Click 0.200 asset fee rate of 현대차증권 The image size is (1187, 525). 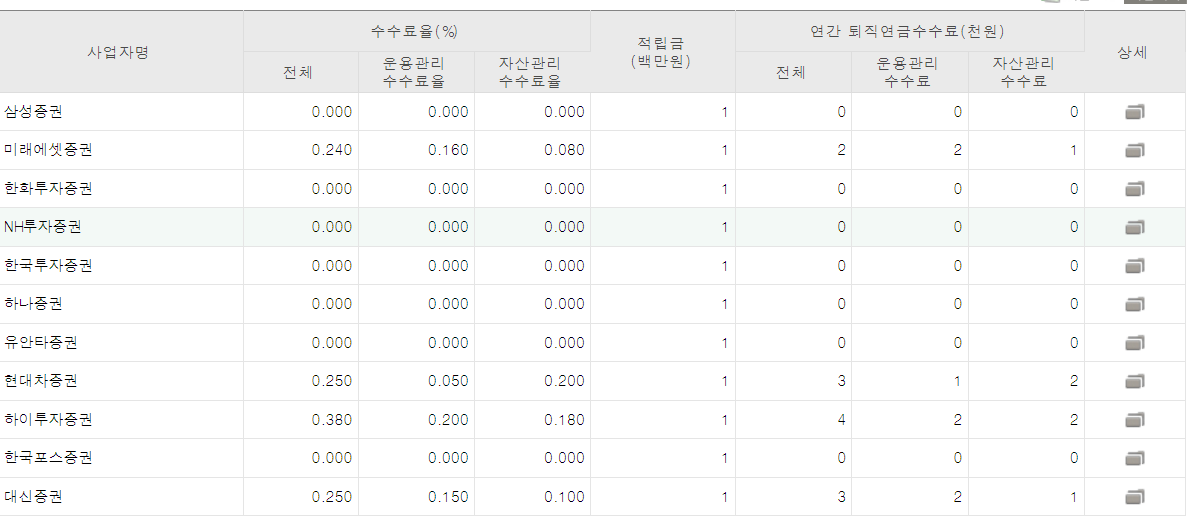click(564, 381)
